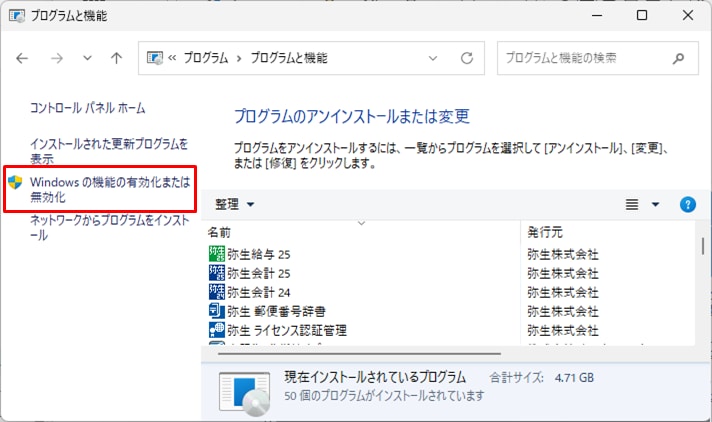Click the 50 個のプログラム status text
712x422 pixels.
(x=384, y=396)
